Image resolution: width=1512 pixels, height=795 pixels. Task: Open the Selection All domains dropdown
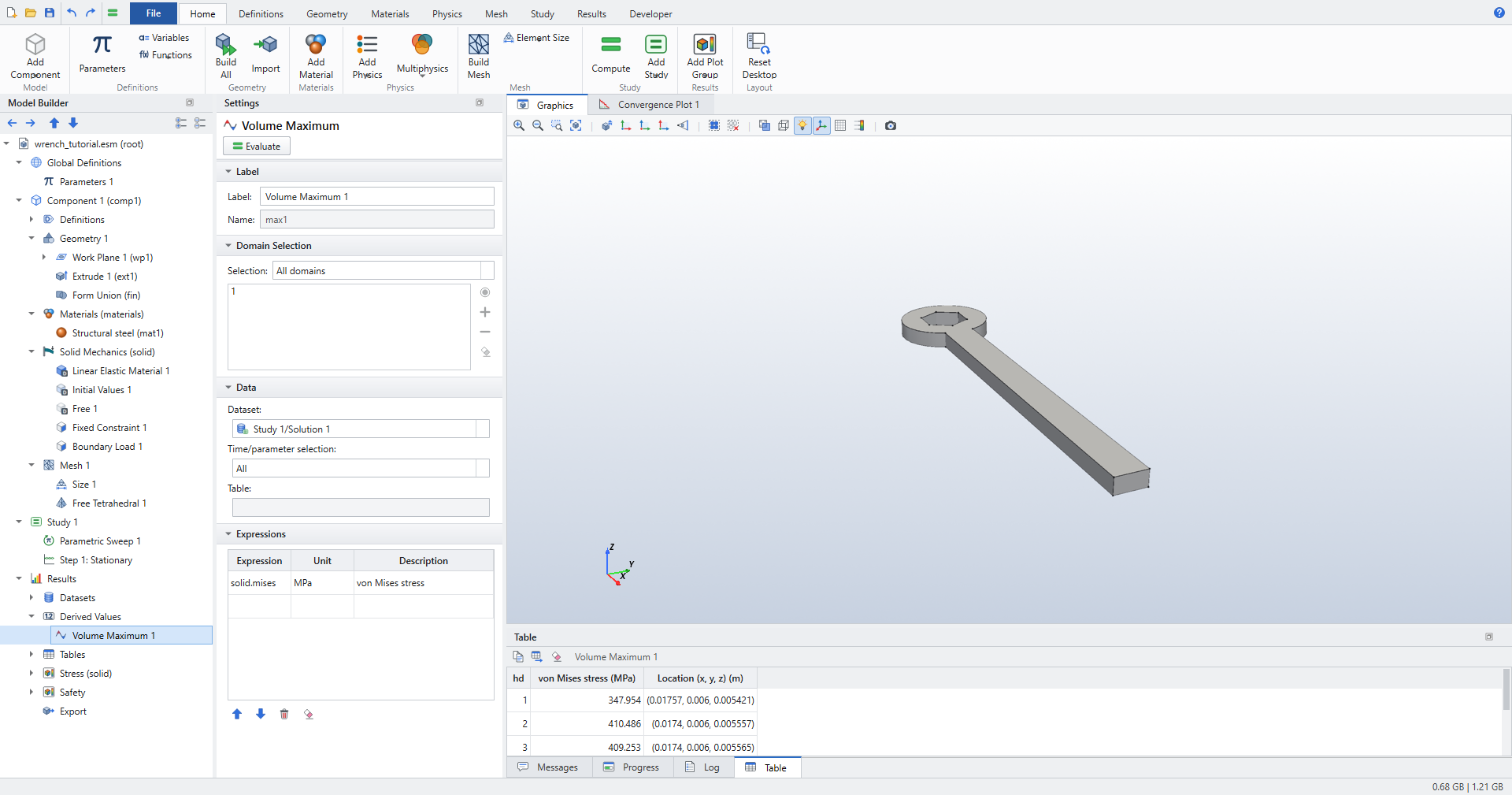point(384,270)
